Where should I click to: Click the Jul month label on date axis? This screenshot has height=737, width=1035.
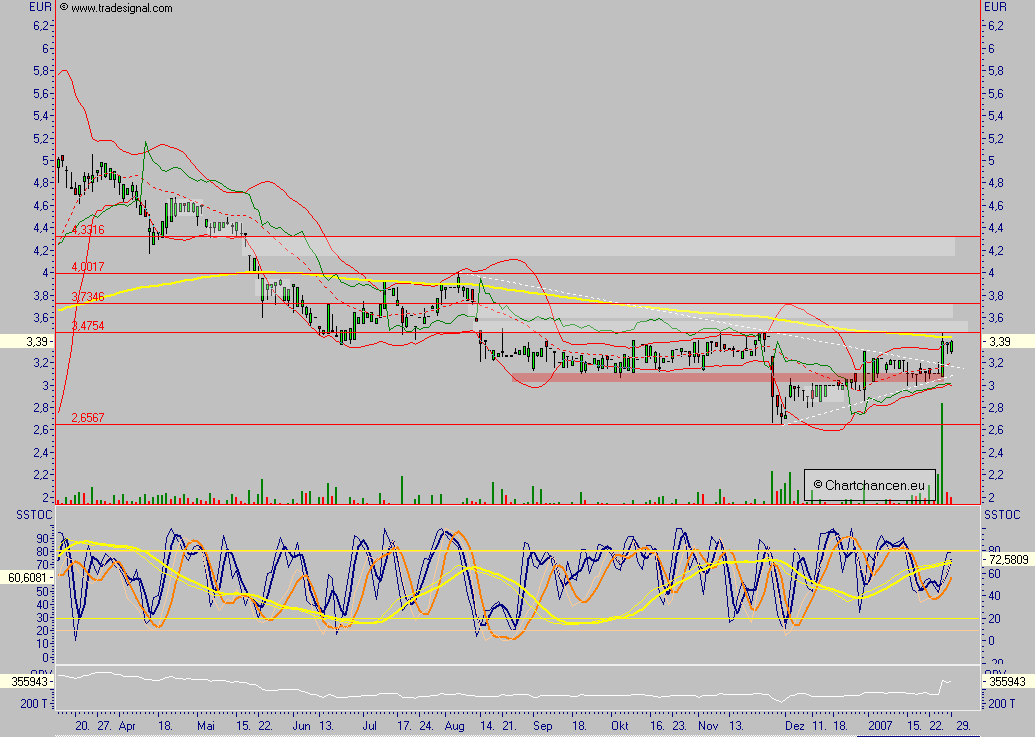(x=370, y=726)
